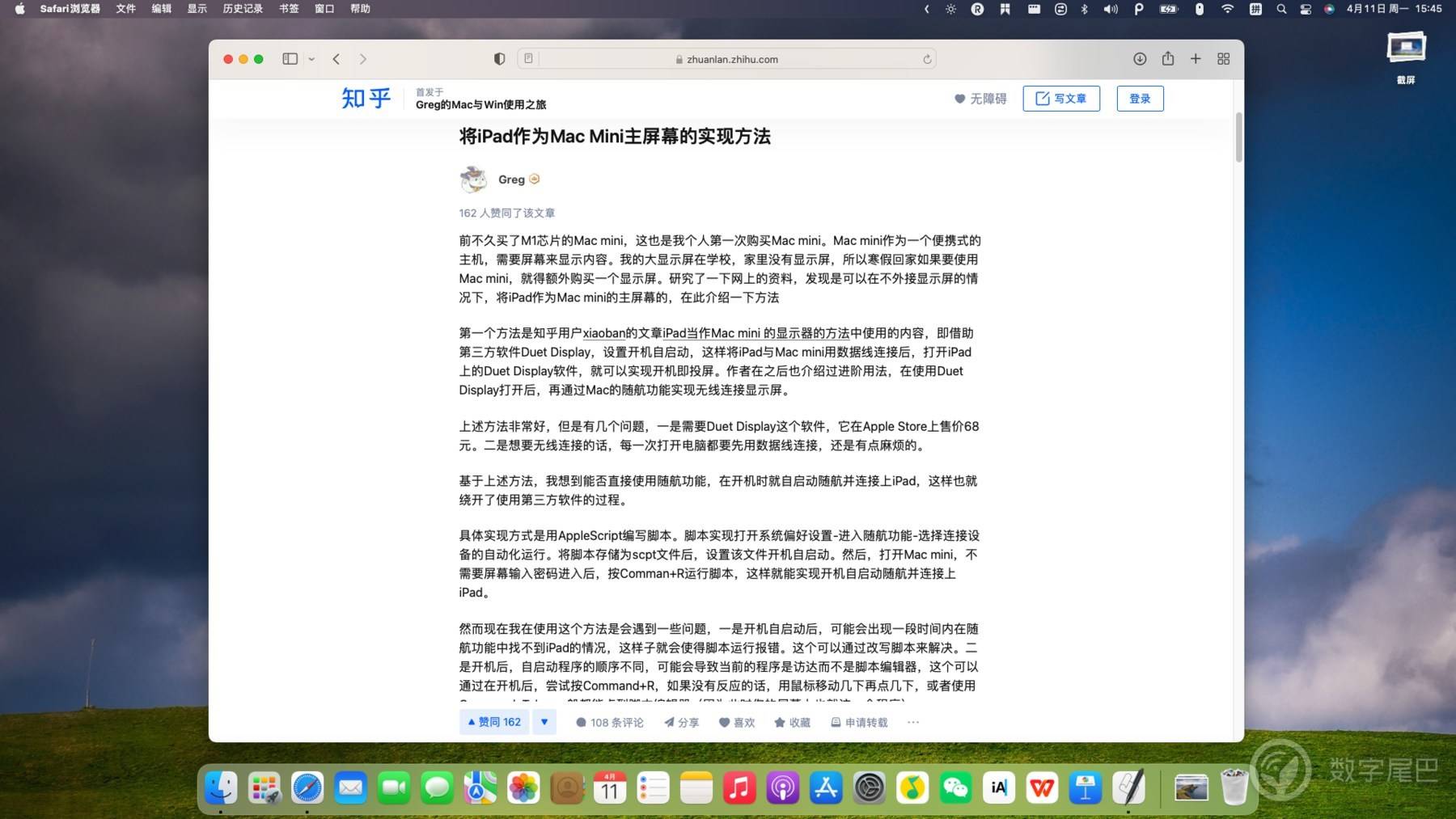1456x819 pixels.
Task: Open Mail in the Dock
Action: (350, 787)
